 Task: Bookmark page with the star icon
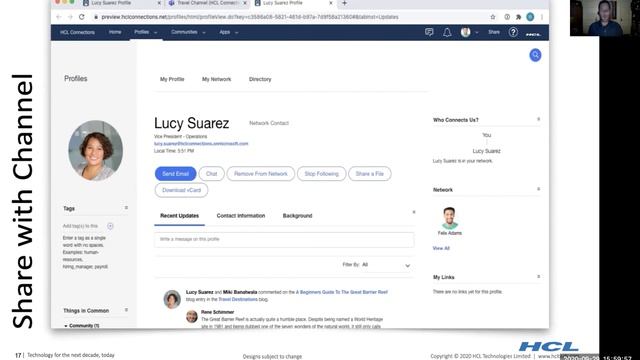click(x=493, y=17)
